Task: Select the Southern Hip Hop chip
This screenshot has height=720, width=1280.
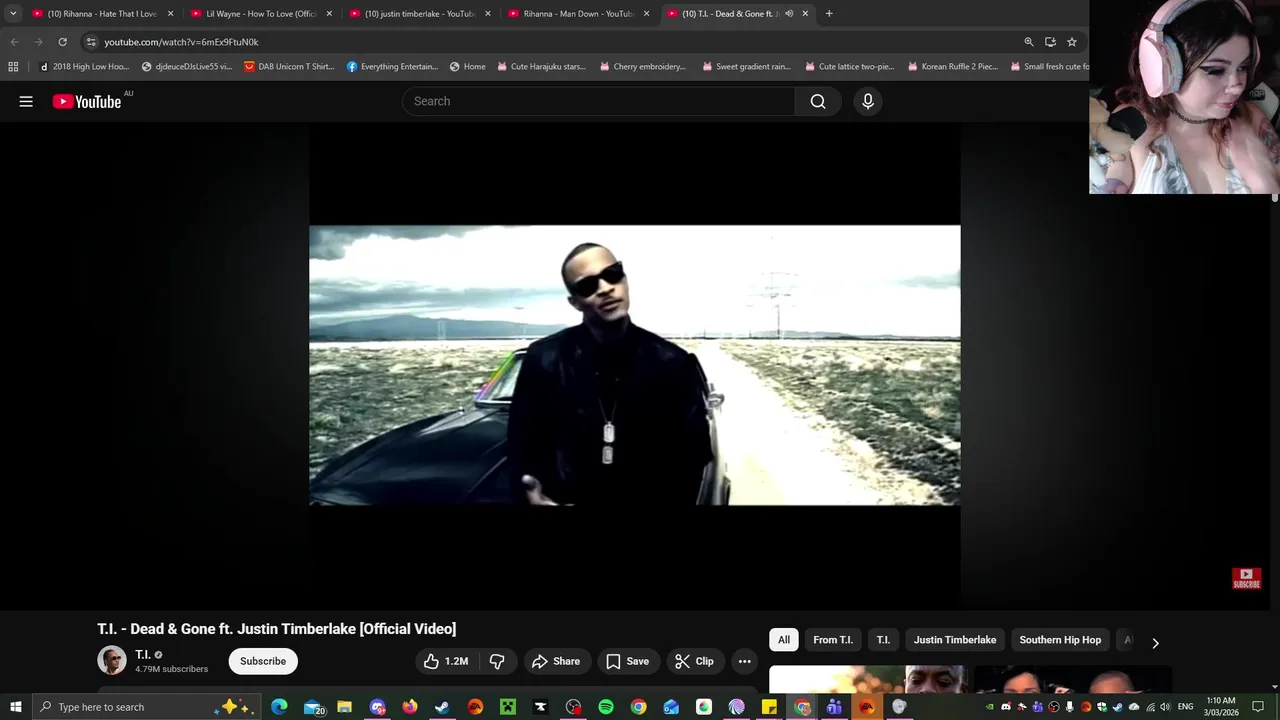Action: click(x=1060, y=640)
